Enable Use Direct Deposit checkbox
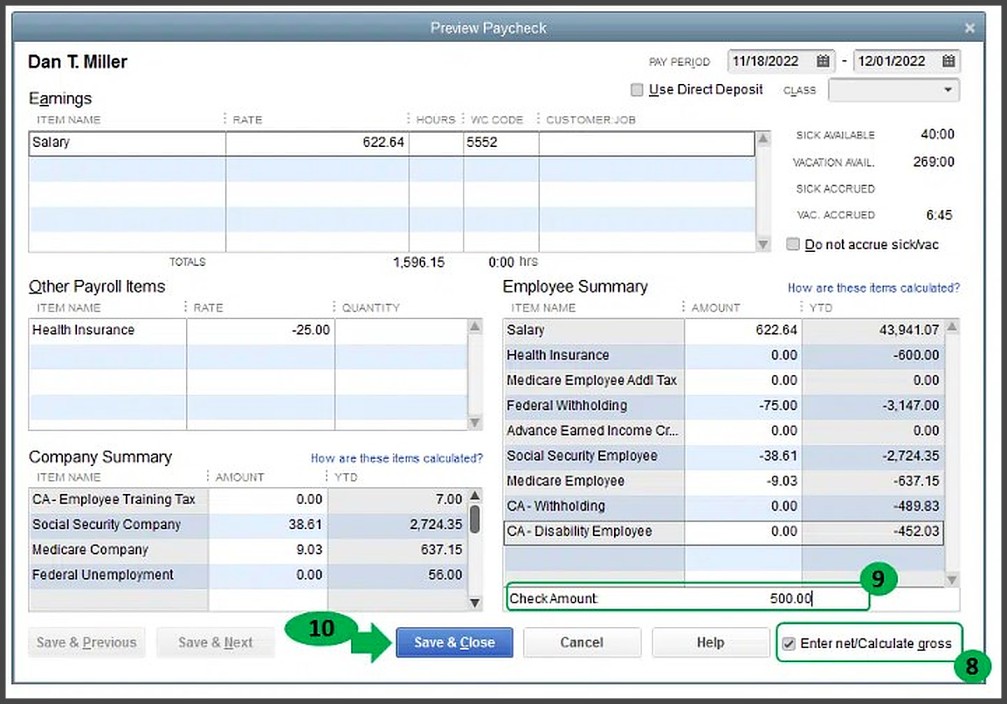Screen dimensions: 1007x704 tap(637, 90)
